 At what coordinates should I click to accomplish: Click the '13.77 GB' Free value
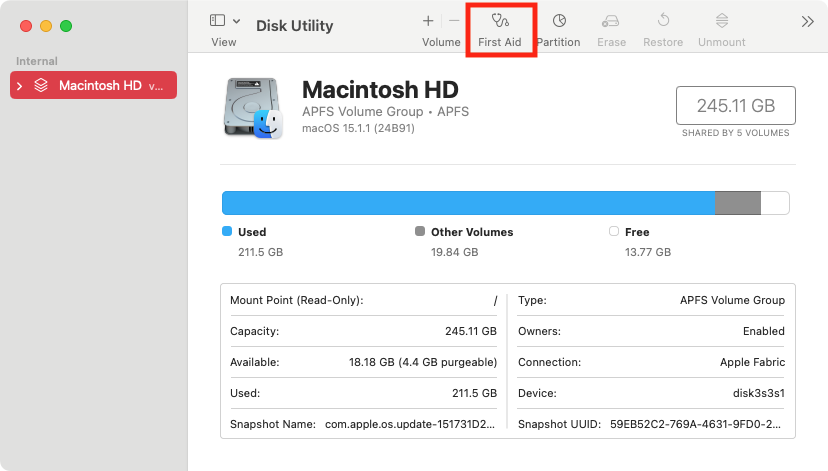coord(648,252)
